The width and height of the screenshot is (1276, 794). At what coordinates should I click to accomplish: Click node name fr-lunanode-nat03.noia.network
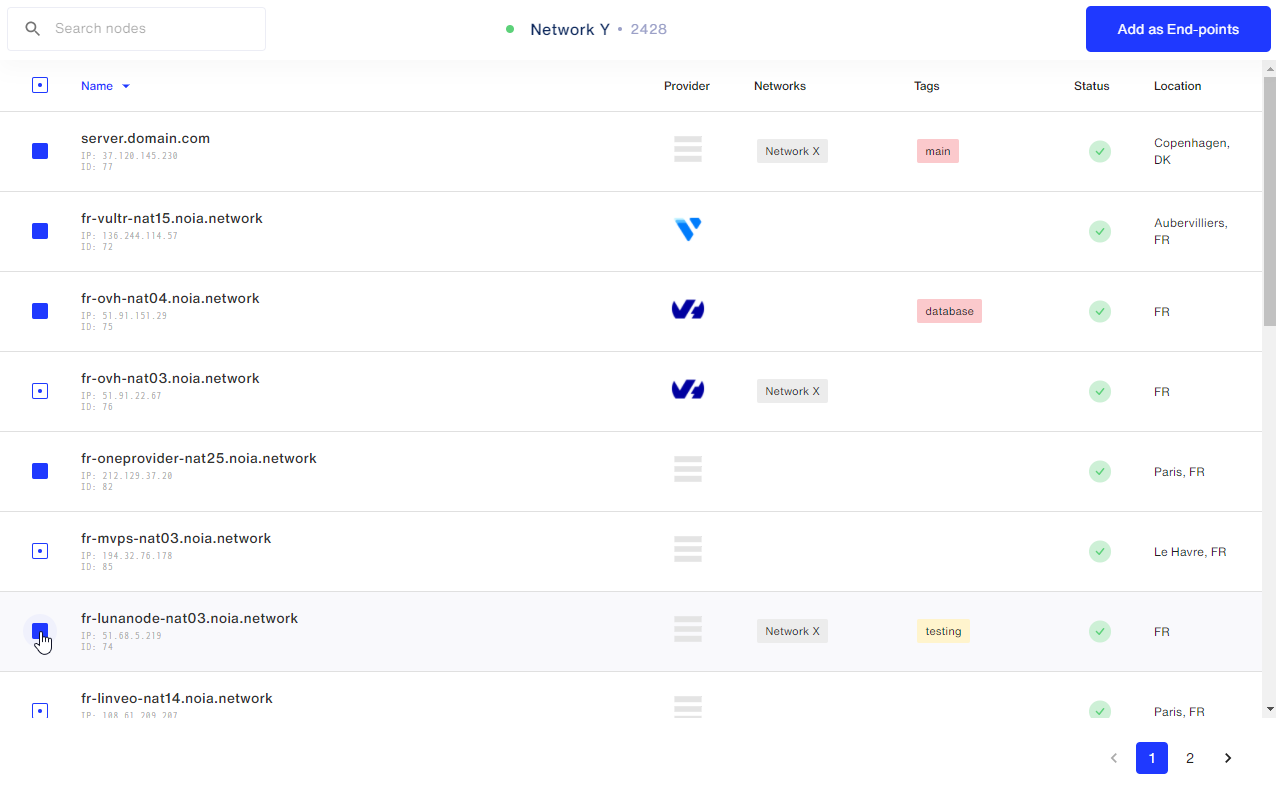(x=189, y=618)
